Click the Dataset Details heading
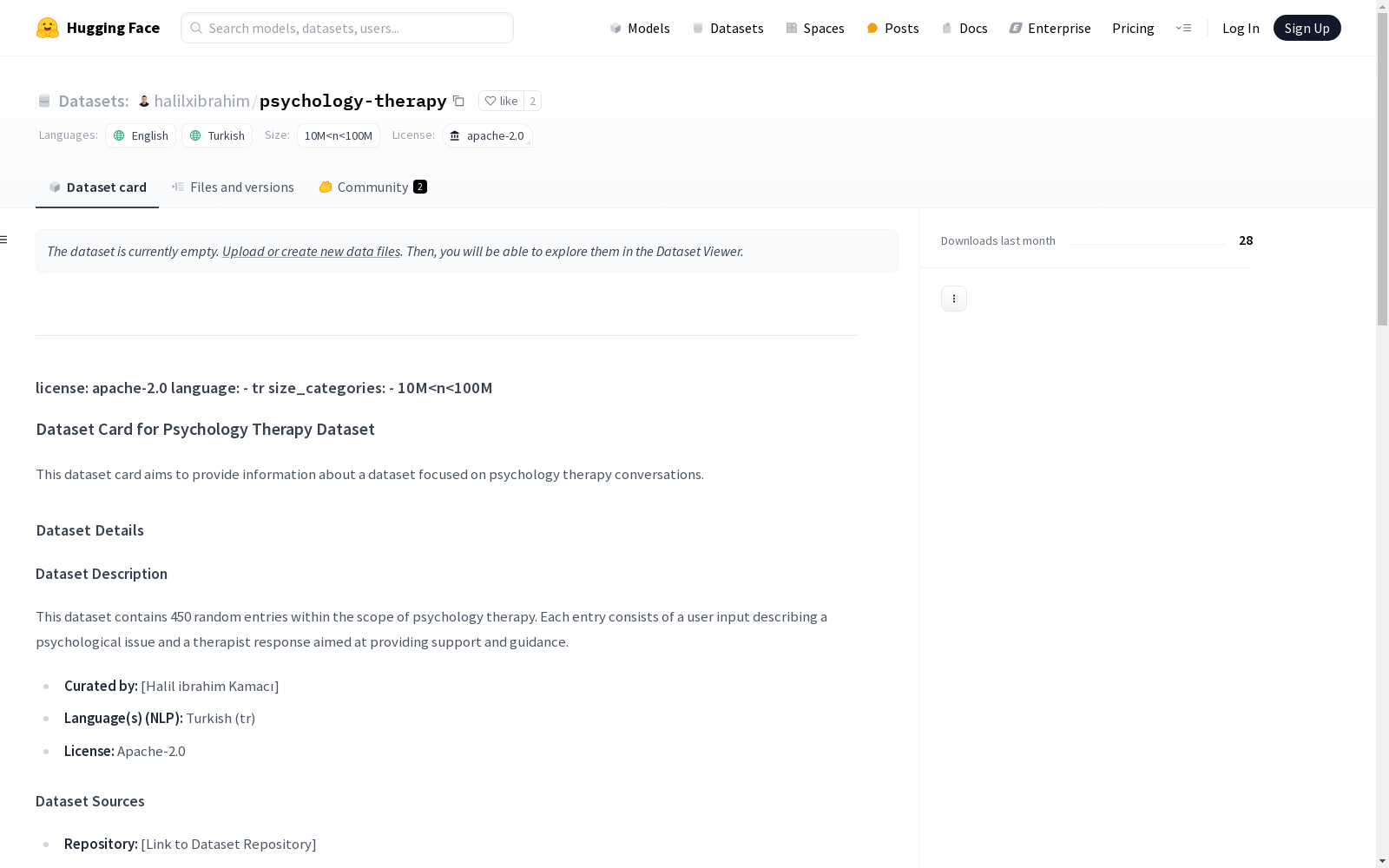 [90, 530]
